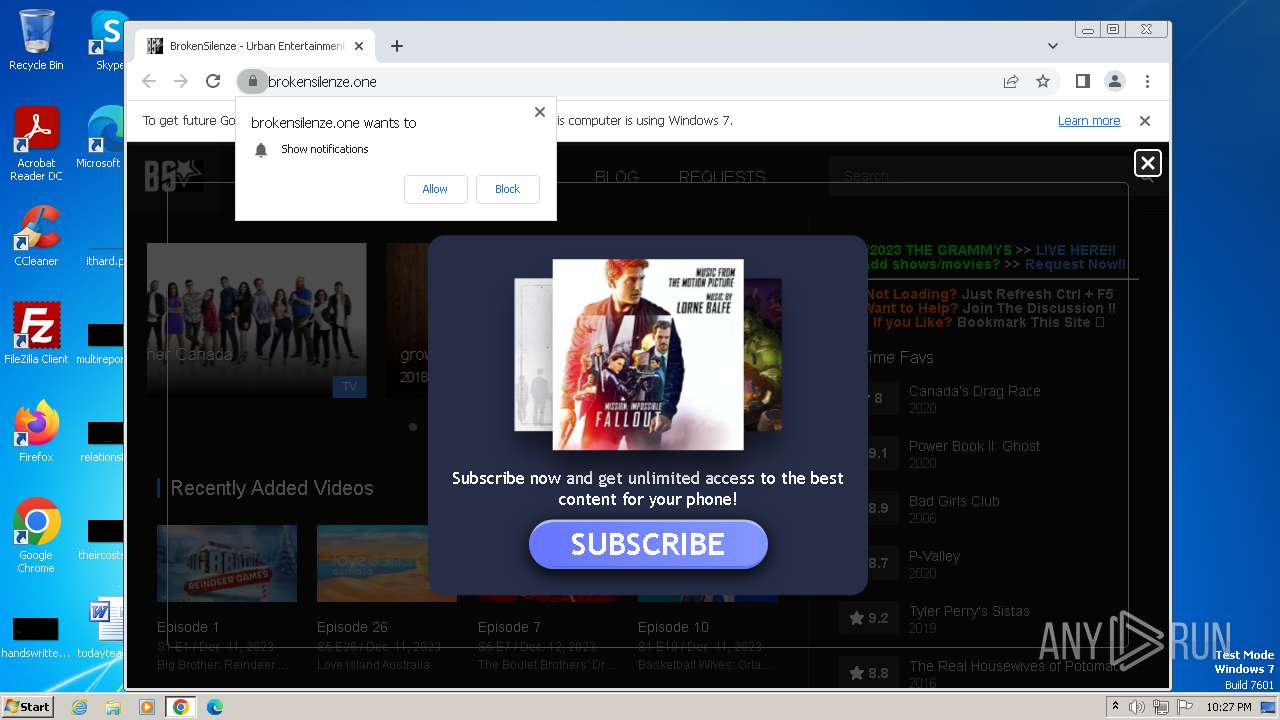Close the subscribe overlay ad

point(1148,163)
